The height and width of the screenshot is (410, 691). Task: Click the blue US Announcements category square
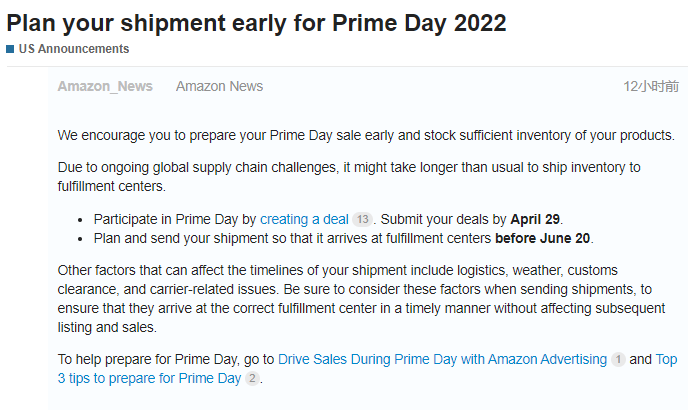point(10,49)
